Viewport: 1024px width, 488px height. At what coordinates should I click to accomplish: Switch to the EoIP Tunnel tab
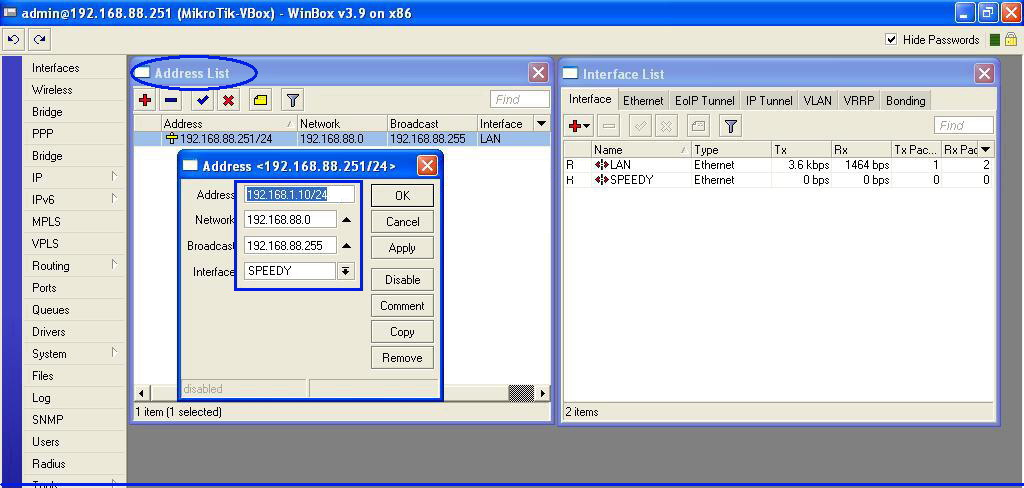point(705,101)
